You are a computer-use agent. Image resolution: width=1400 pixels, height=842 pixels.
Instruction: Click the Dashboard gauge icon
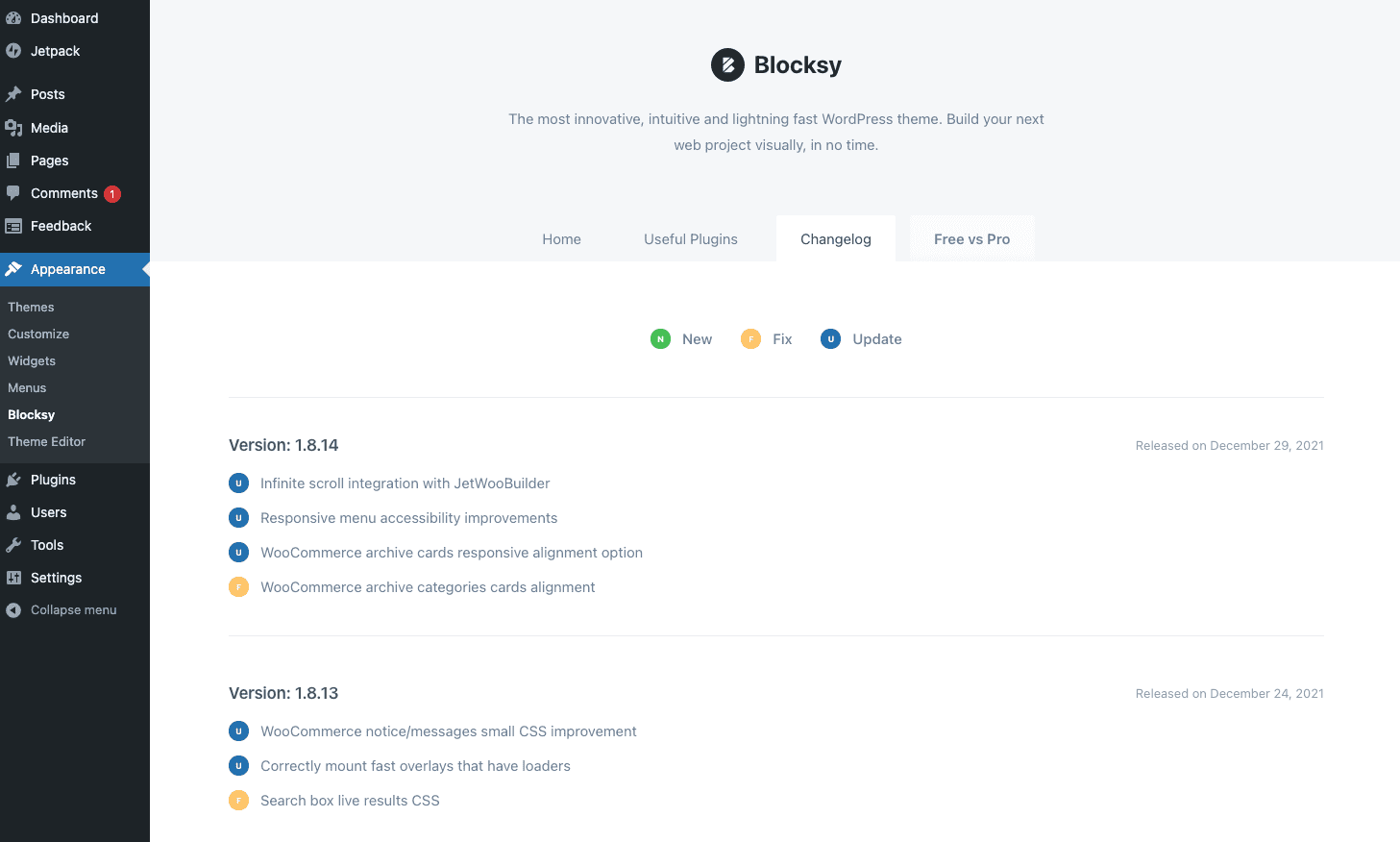tap(13, 18)
